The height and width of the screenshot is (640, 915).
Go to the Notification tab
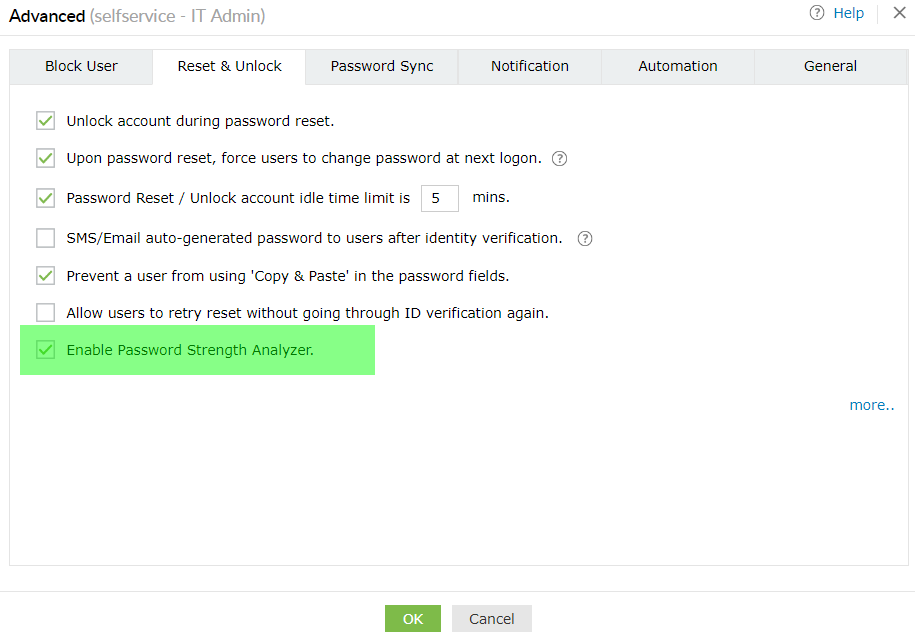[529, 66]
